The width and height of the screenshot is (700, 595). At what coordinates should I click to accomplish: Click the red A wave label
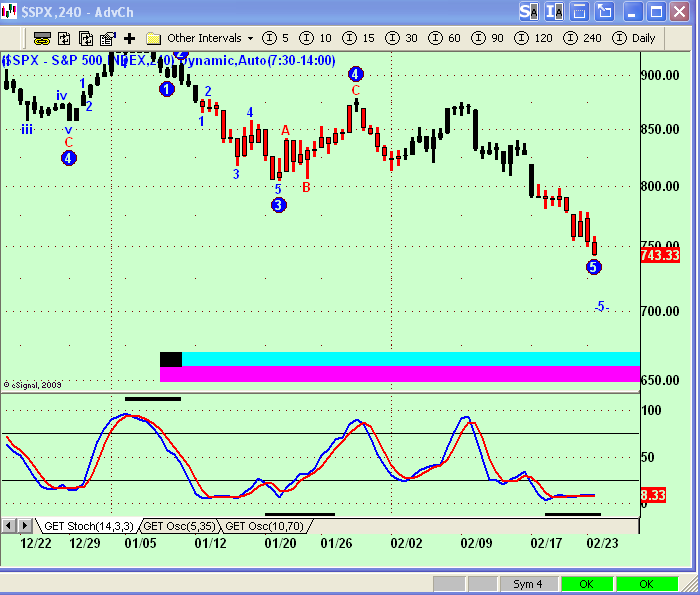coord(285,130)
